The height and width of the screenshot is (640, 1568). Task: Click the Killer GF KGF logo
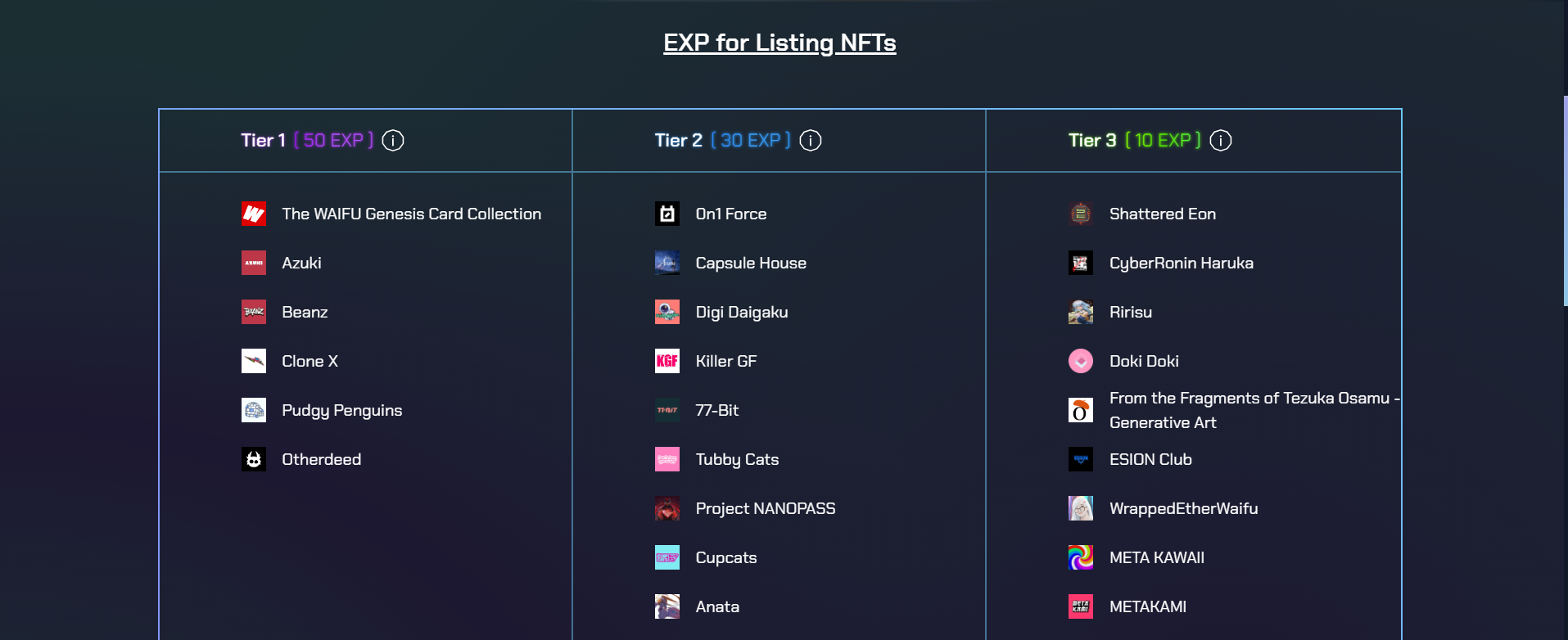667,361
